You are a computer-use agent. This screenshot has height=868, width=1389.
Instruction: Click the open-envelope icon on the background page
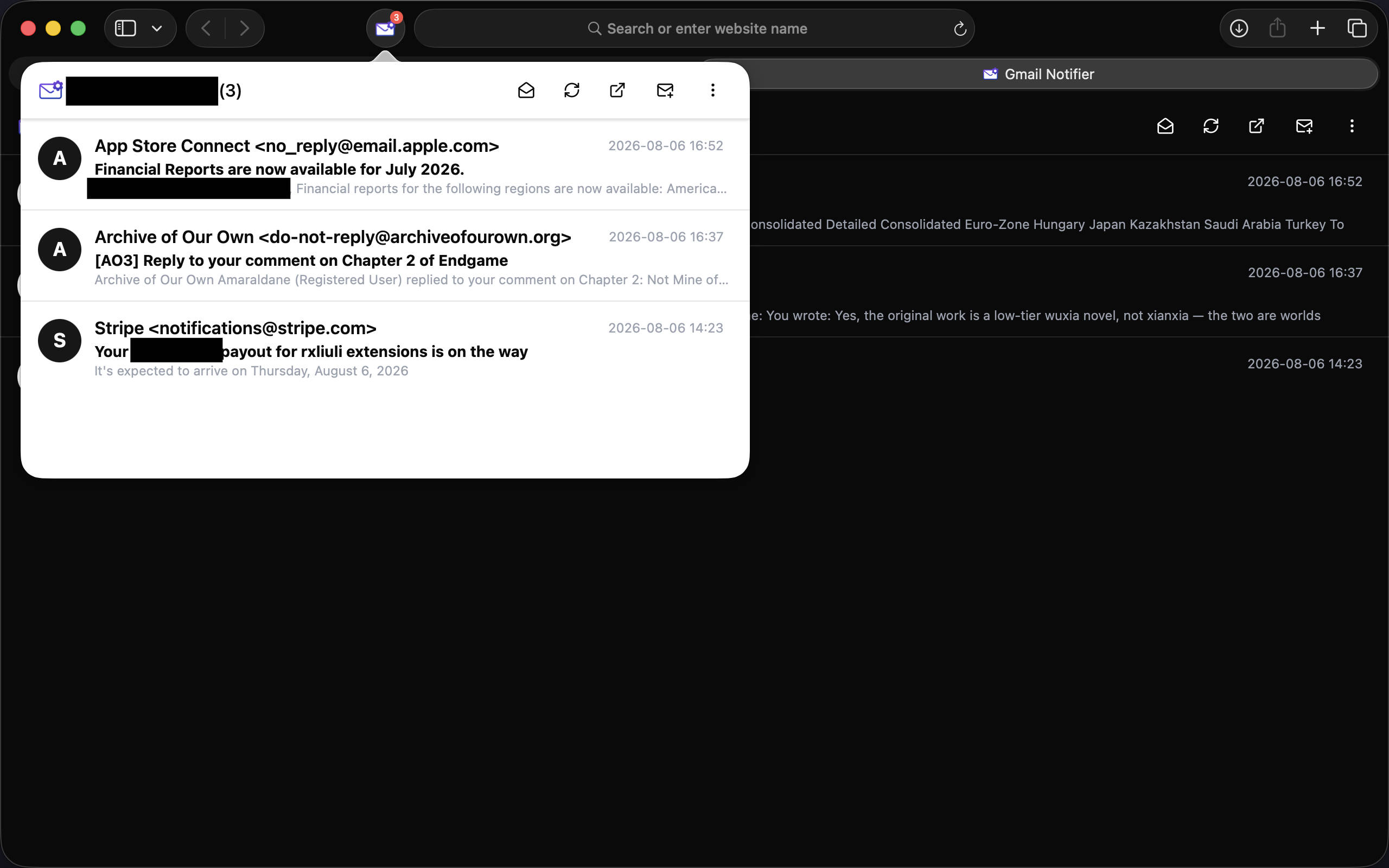(1165, 126)
